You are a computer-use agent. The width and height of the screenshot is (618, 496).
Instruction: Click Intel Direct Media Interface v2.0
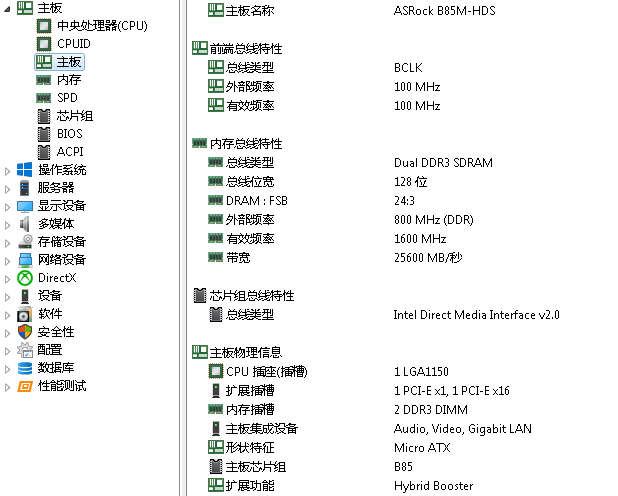tap(477, 315)
